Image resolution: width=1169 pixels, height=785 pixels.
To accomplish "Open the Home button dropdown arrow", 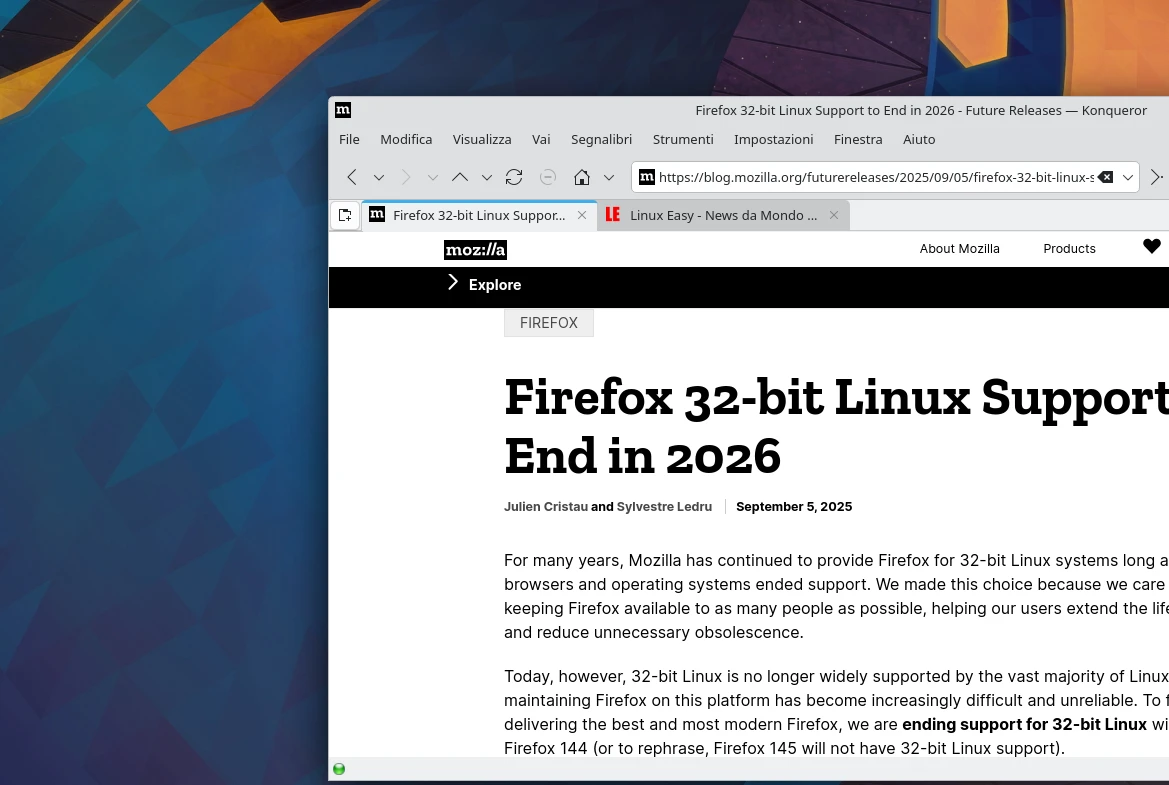I will point(609,178).
